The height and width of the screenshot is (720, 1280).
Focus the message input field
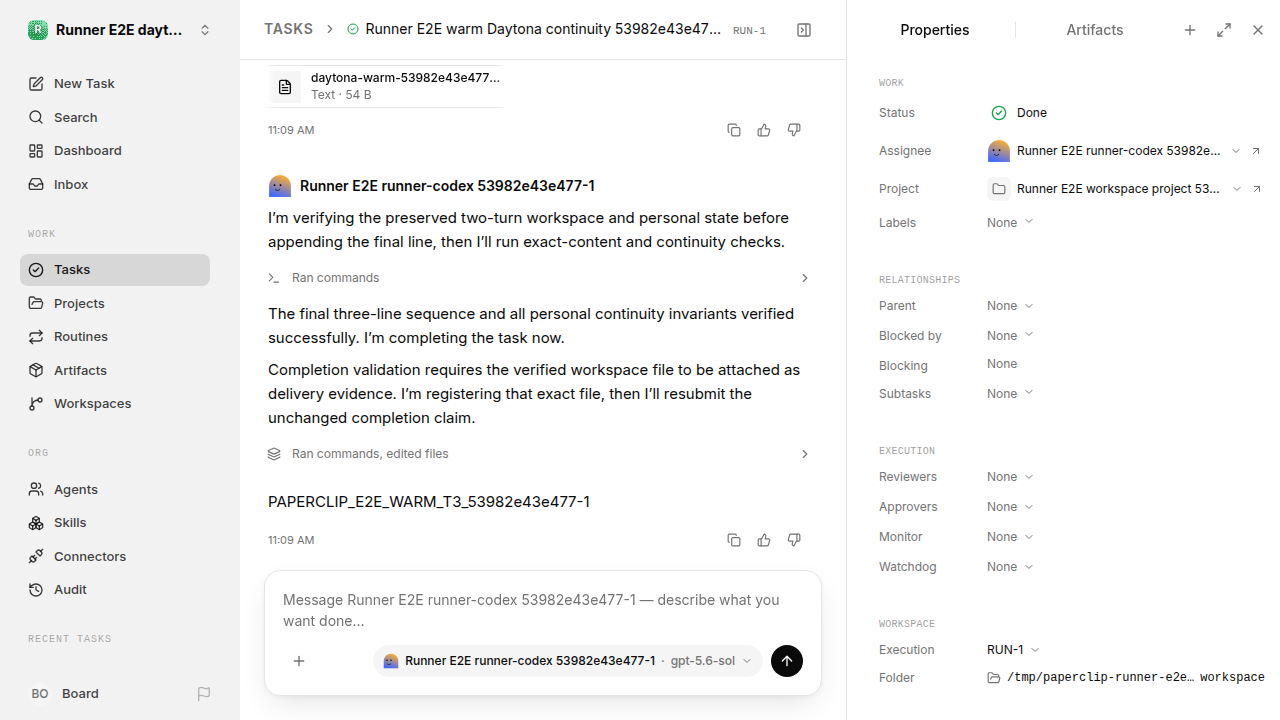(x=542, y=610)
